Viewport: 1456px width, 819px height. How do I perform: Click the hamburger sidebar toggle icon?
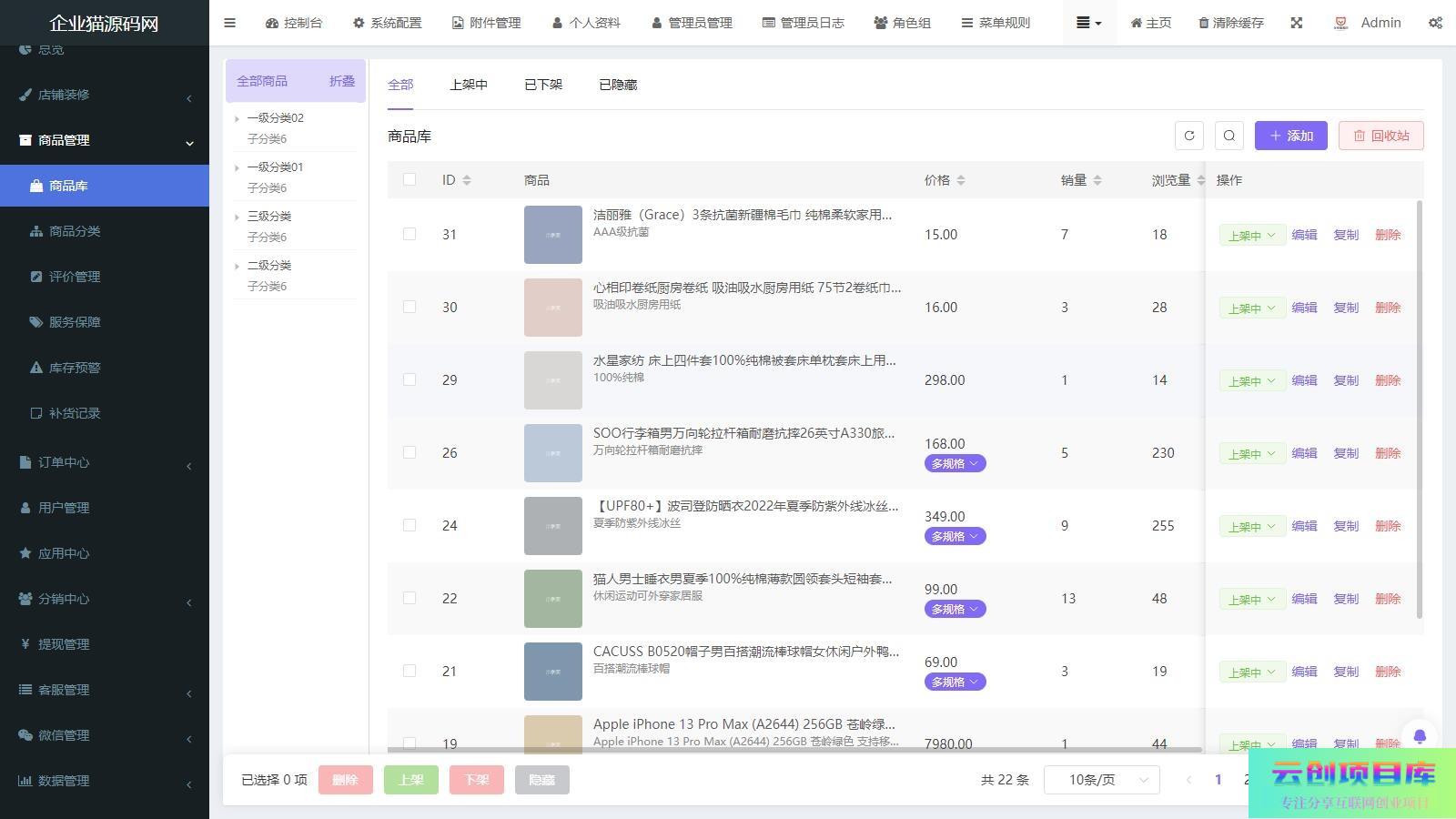(x=229, y=23)
